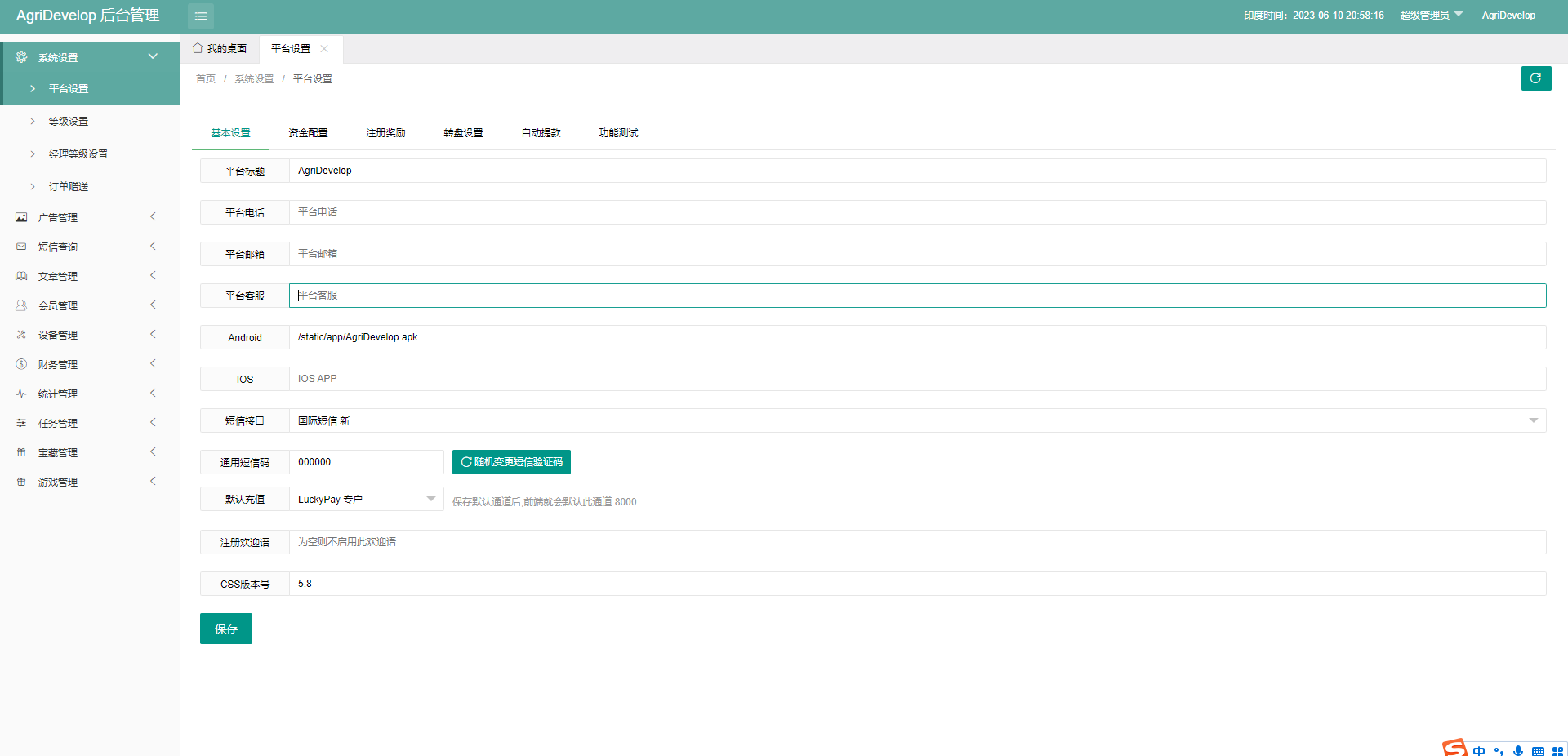Switch to the 转盘设置 tab
Viewport: 1568px width, 756px height.
(x=463, y=133)
